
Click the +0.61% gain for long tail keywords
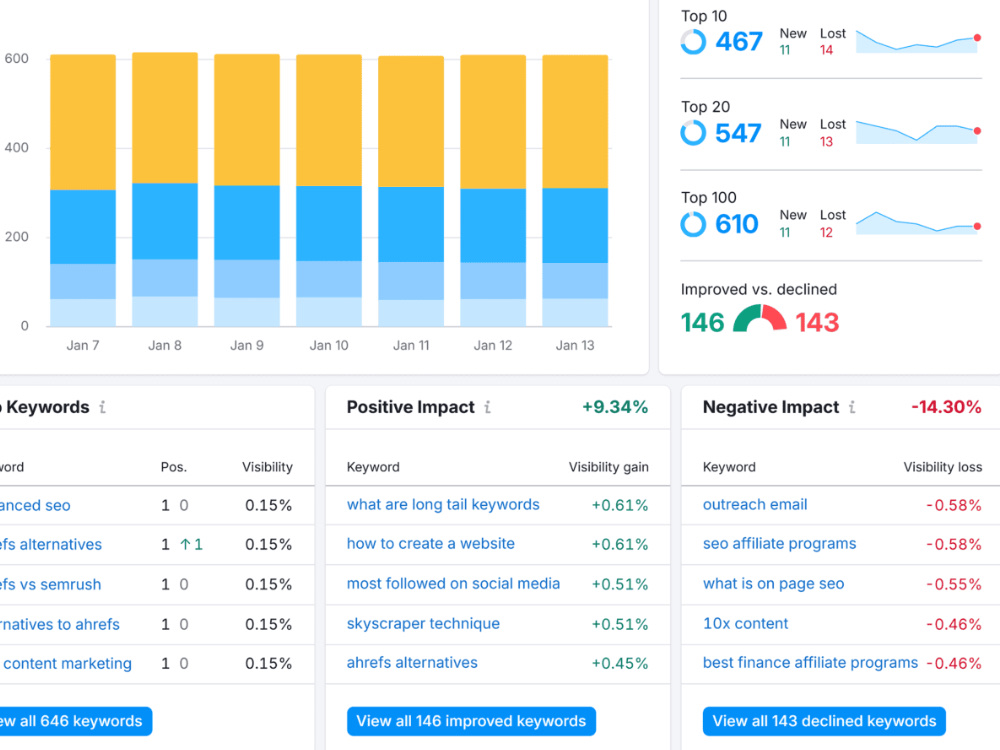[x=620, y=505]
